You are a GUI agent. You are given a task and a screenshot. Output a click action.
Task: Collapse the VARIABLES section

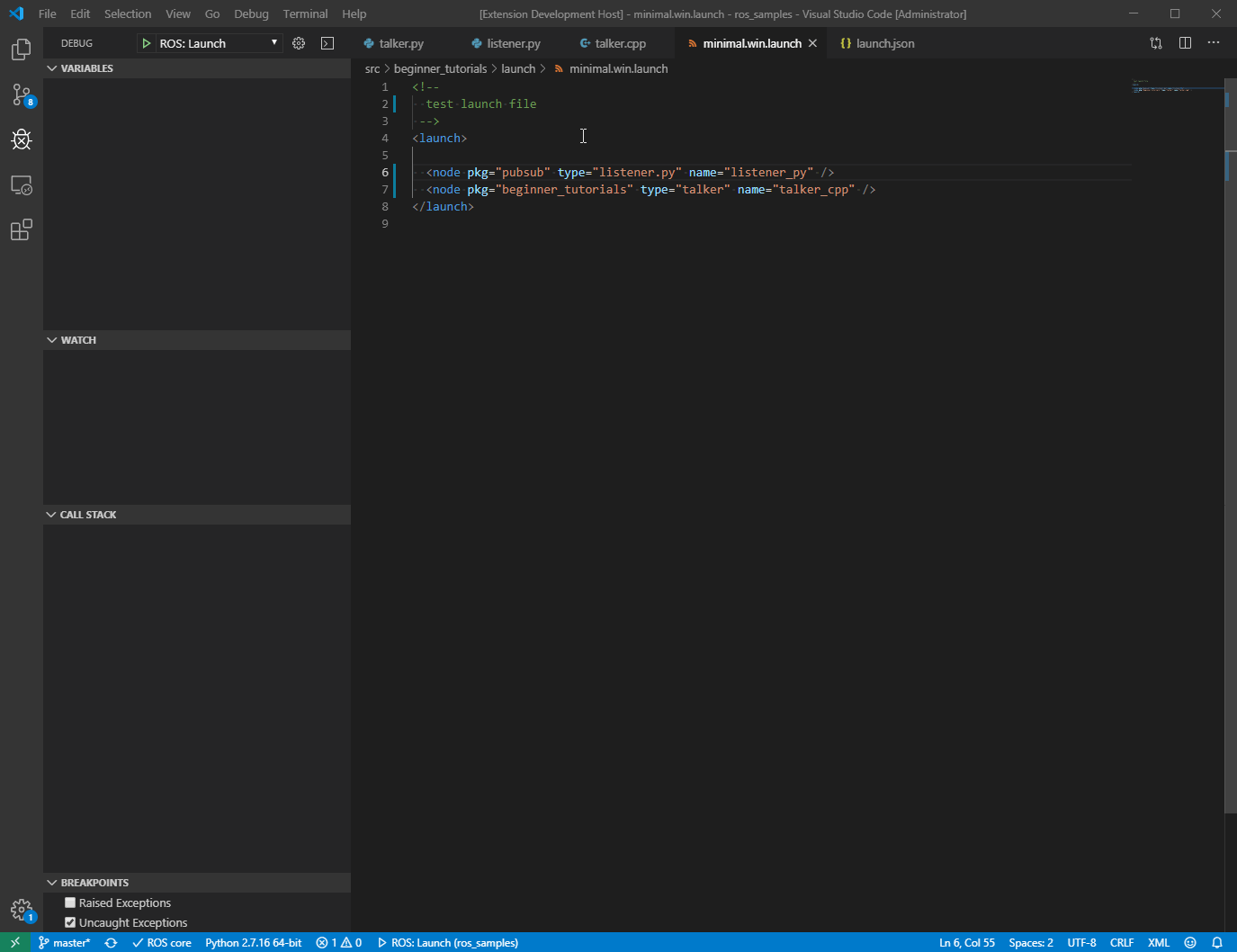tap(51, 67)
